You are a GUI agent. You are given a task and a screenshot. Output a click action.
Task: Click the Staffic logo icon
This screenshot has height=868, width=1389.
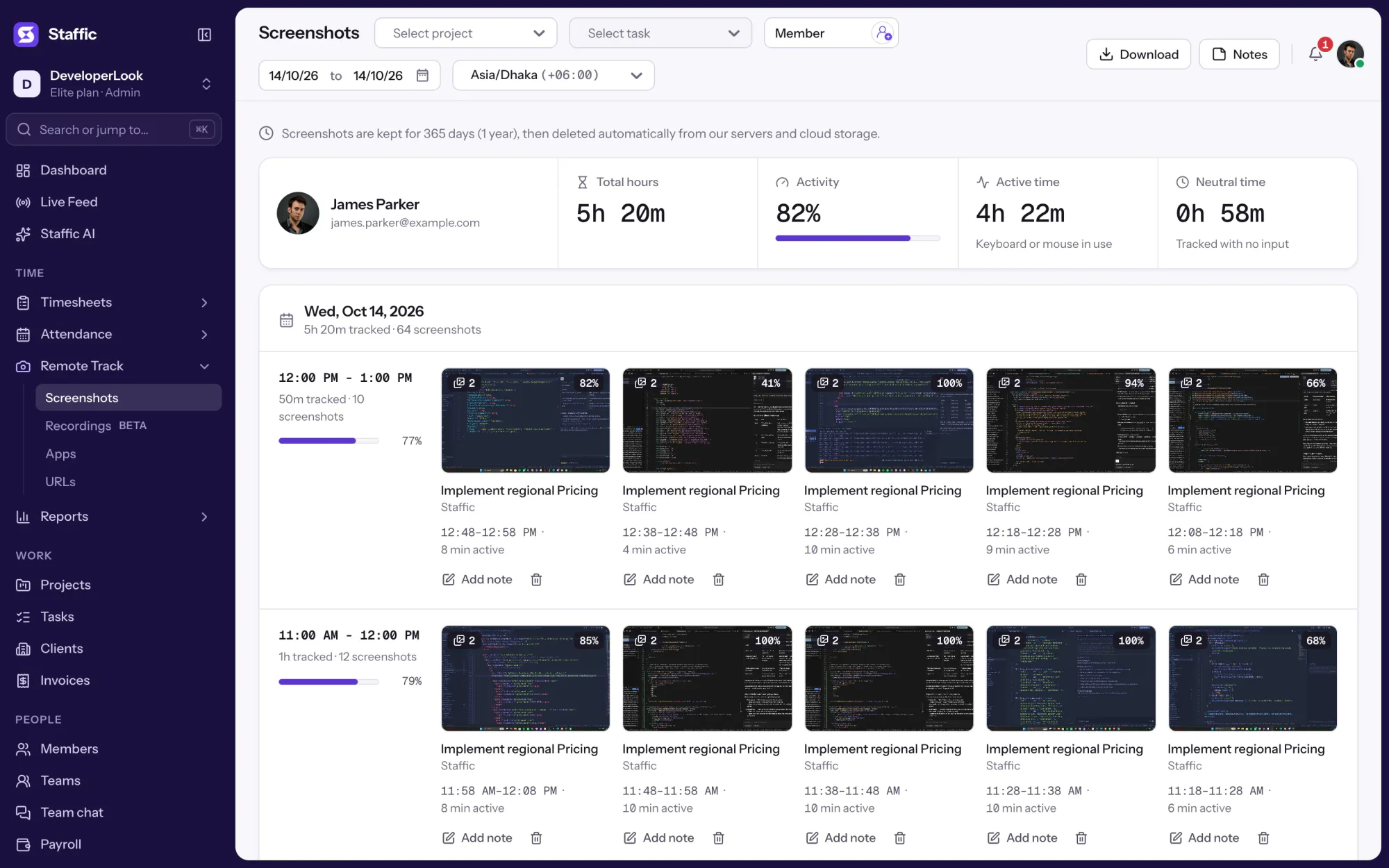(26, 34)
